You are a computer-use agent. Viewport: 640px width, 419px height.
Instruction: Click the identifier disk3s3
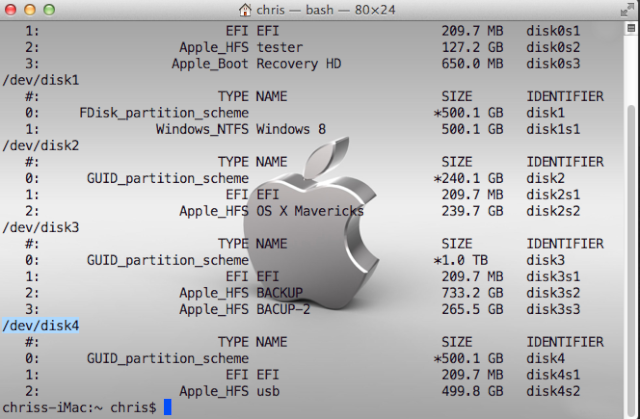pyautogui.click(x=553, y=309)
